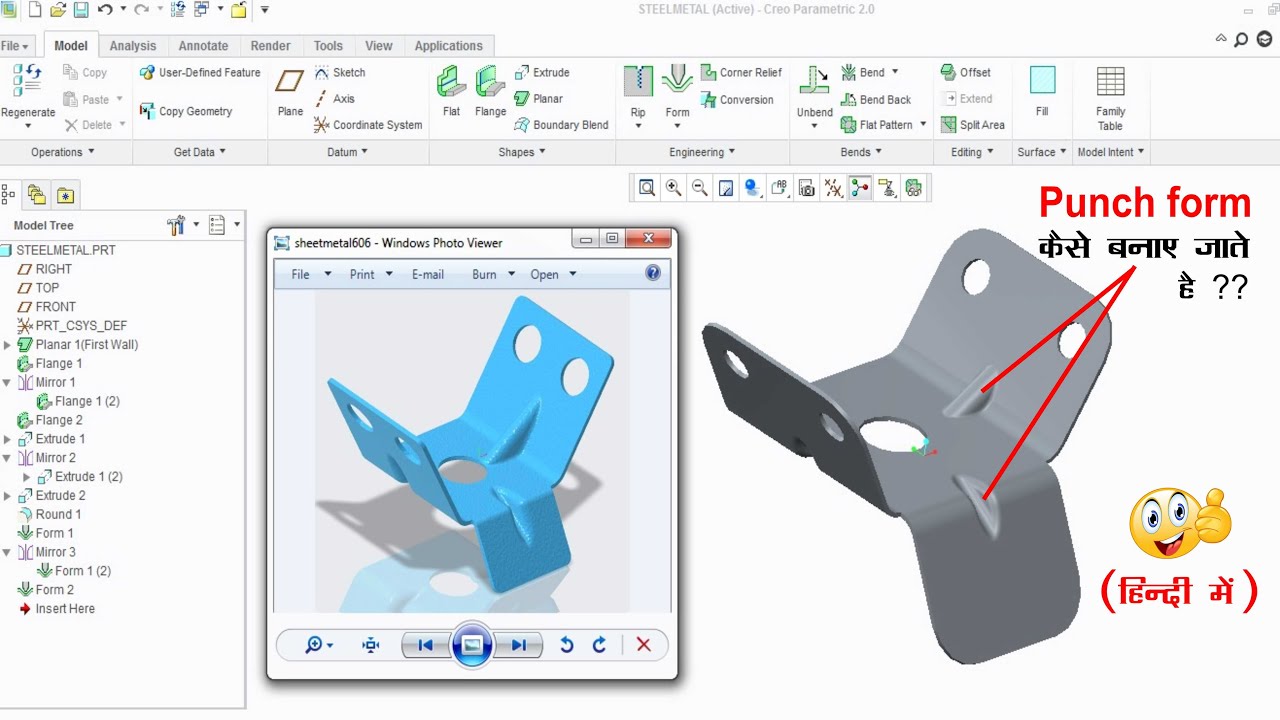Open the Family Table
This screenshot has width=1280, height=720.
click(1110, 98)
